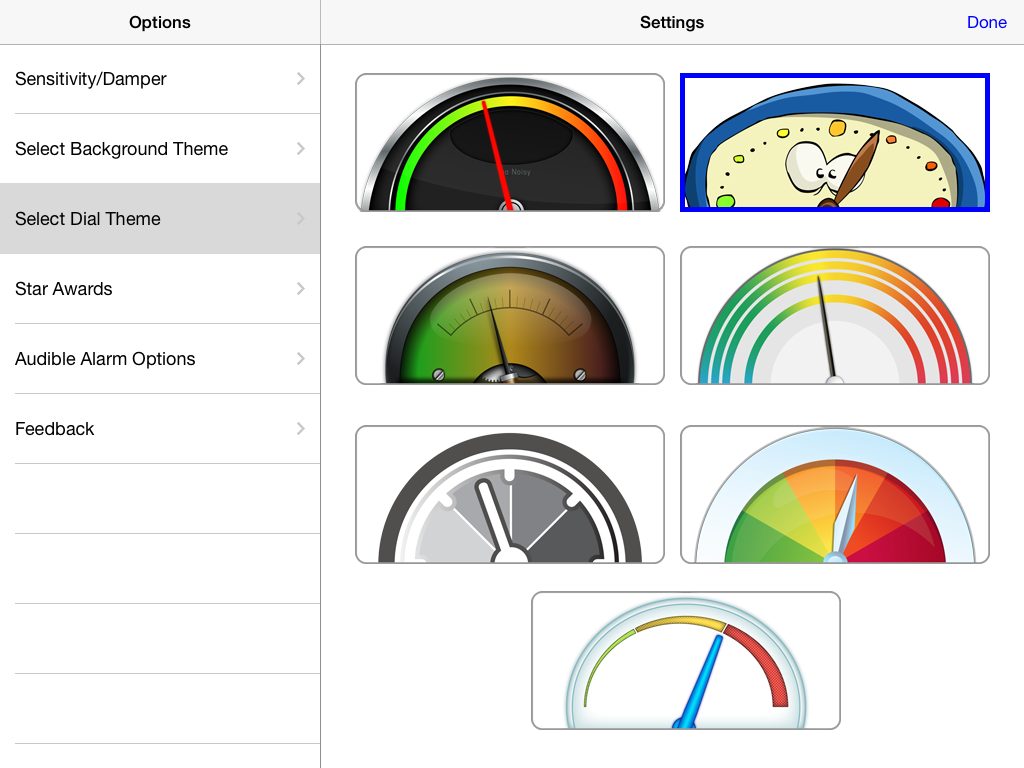Select the light blue faceted color wheel dial
The image size is (1024, 768).
pos(835,494)
